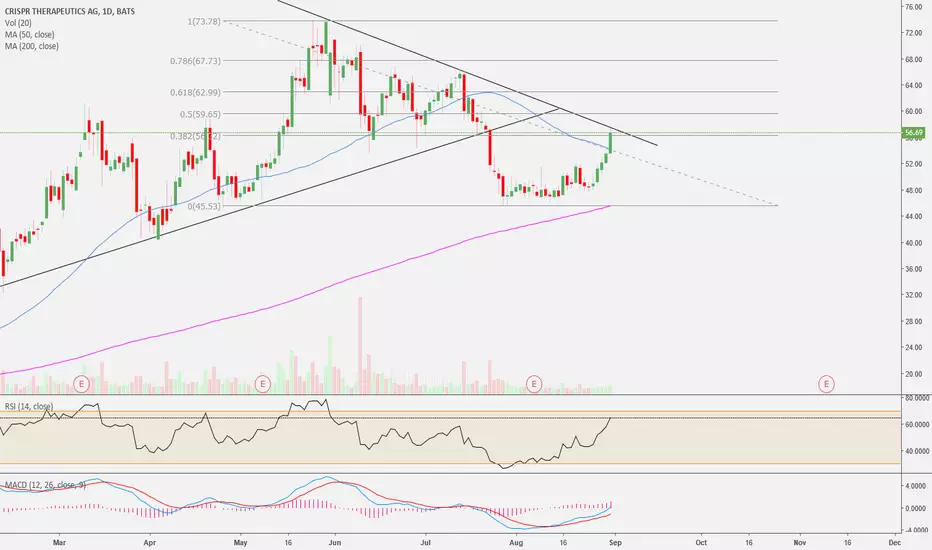Click the 76.00 price axis label
This screenshot has width=932, height=550.
pyautogui.click(x=913, y=7)
